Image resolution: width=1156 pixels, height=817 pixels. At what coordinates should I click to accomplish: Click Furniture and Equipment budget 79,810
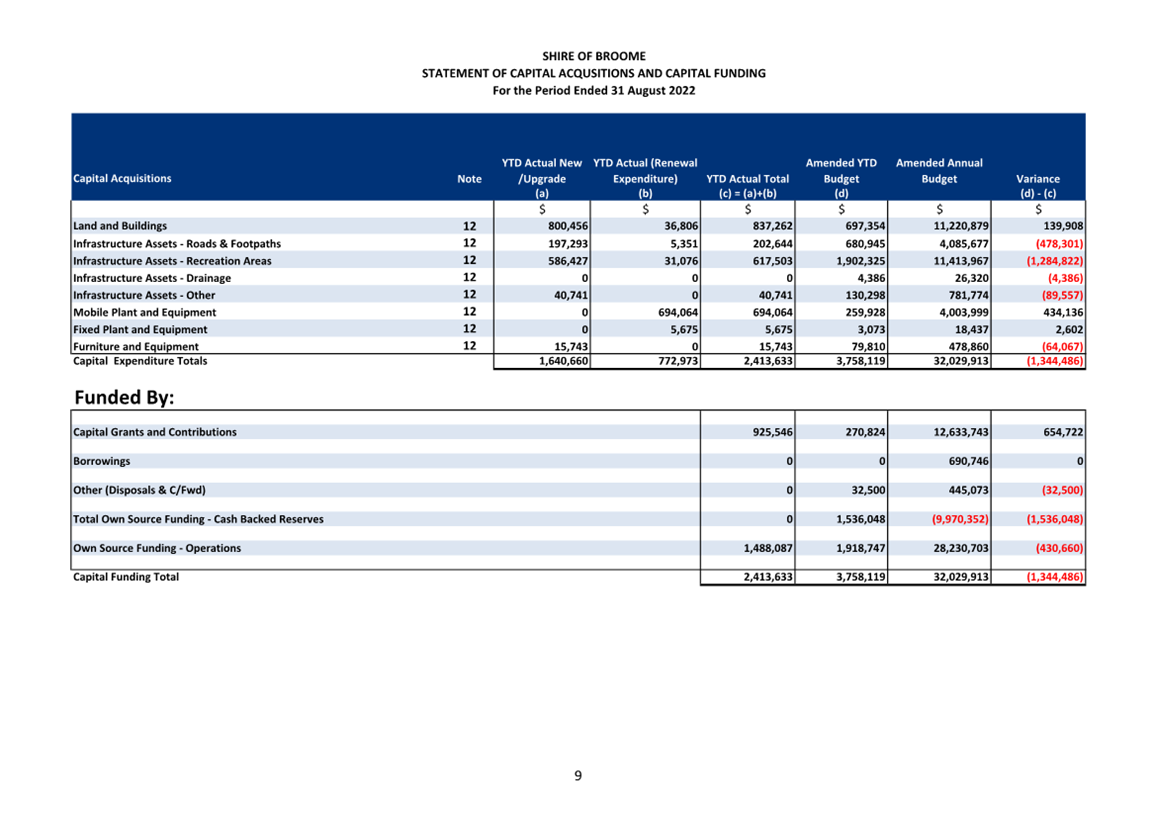coord(868,347)
